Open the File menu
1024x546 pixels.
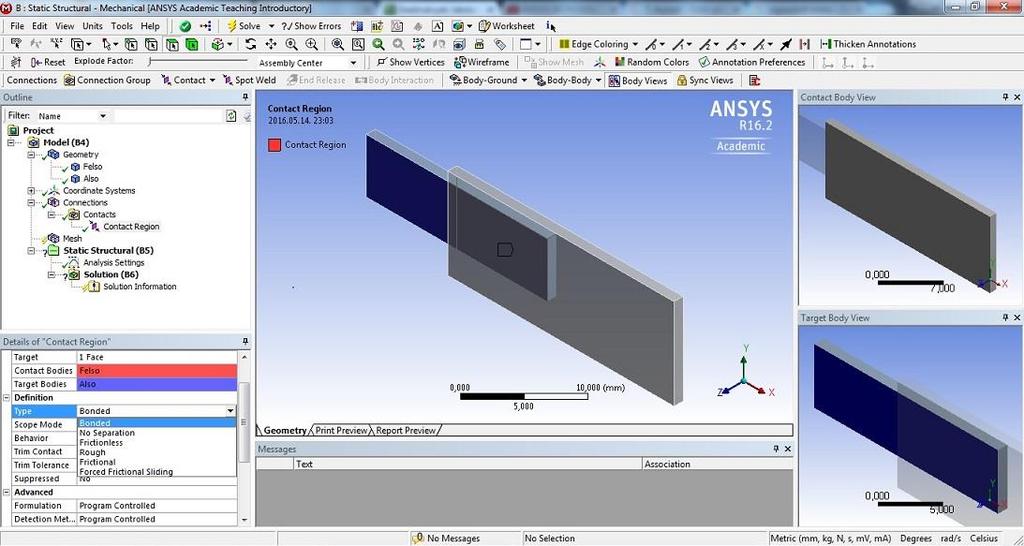coord(17,26)
